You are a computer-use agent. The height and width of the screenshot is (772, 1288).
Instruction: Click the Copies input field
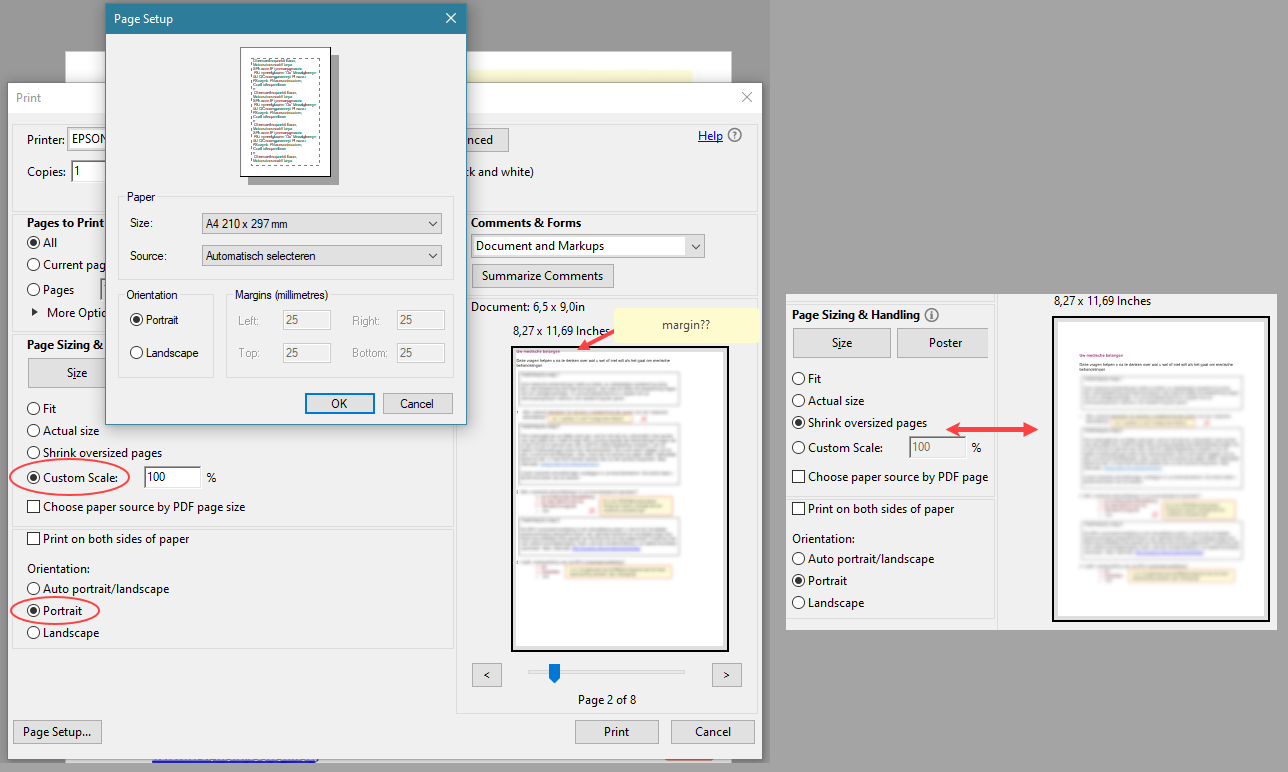[x=90, y=171]
